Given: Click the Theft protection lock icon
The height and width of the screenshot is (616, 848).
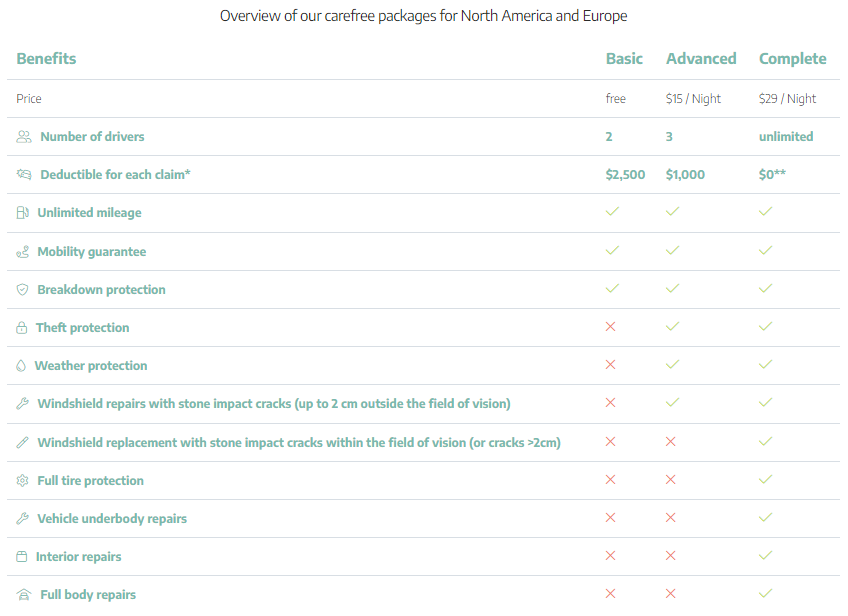Looking at the screenshot, I should tap(22, 328).
